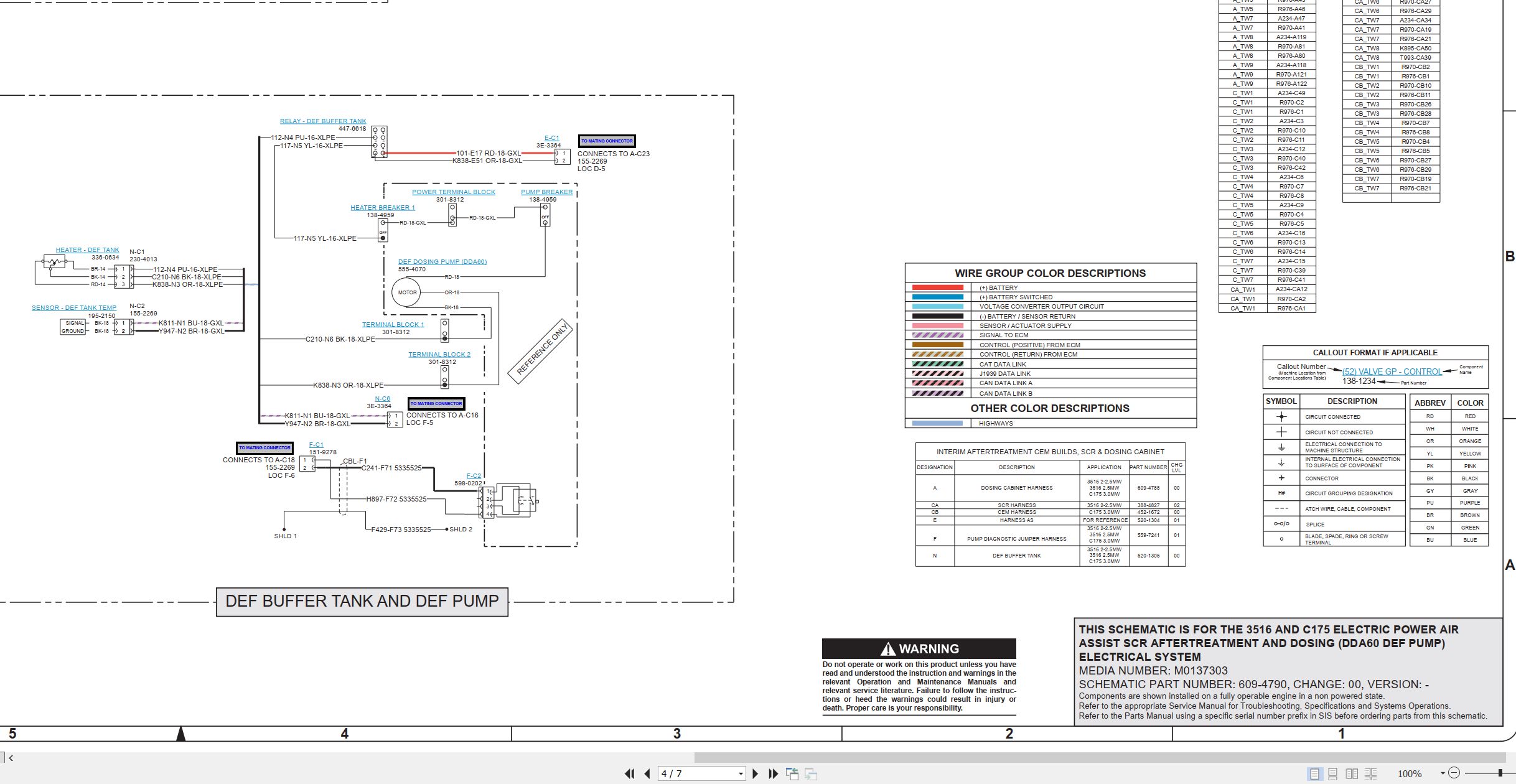
Task: Click the OTHER COLOR DESCRIPTIONS heading
Action: [1050, 408]
